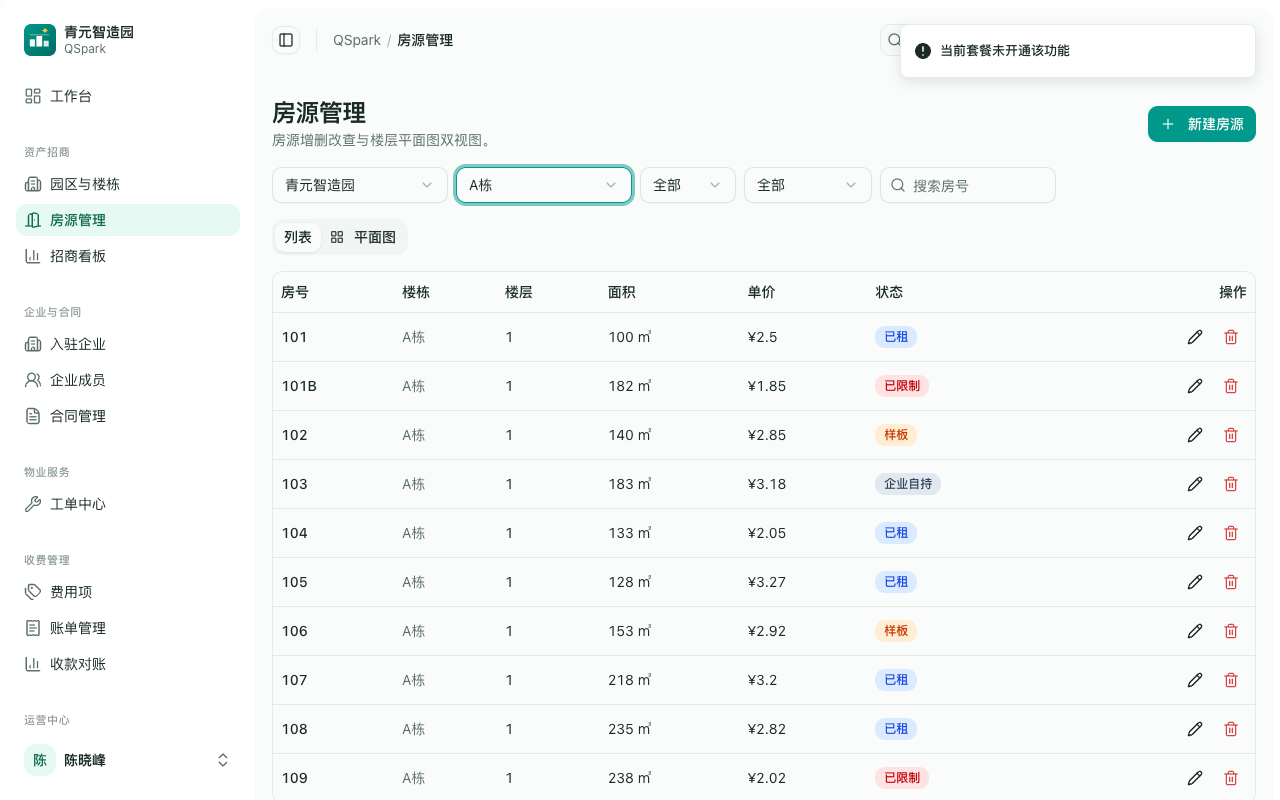Open the A栋 building dropdown

pos(544,185)
